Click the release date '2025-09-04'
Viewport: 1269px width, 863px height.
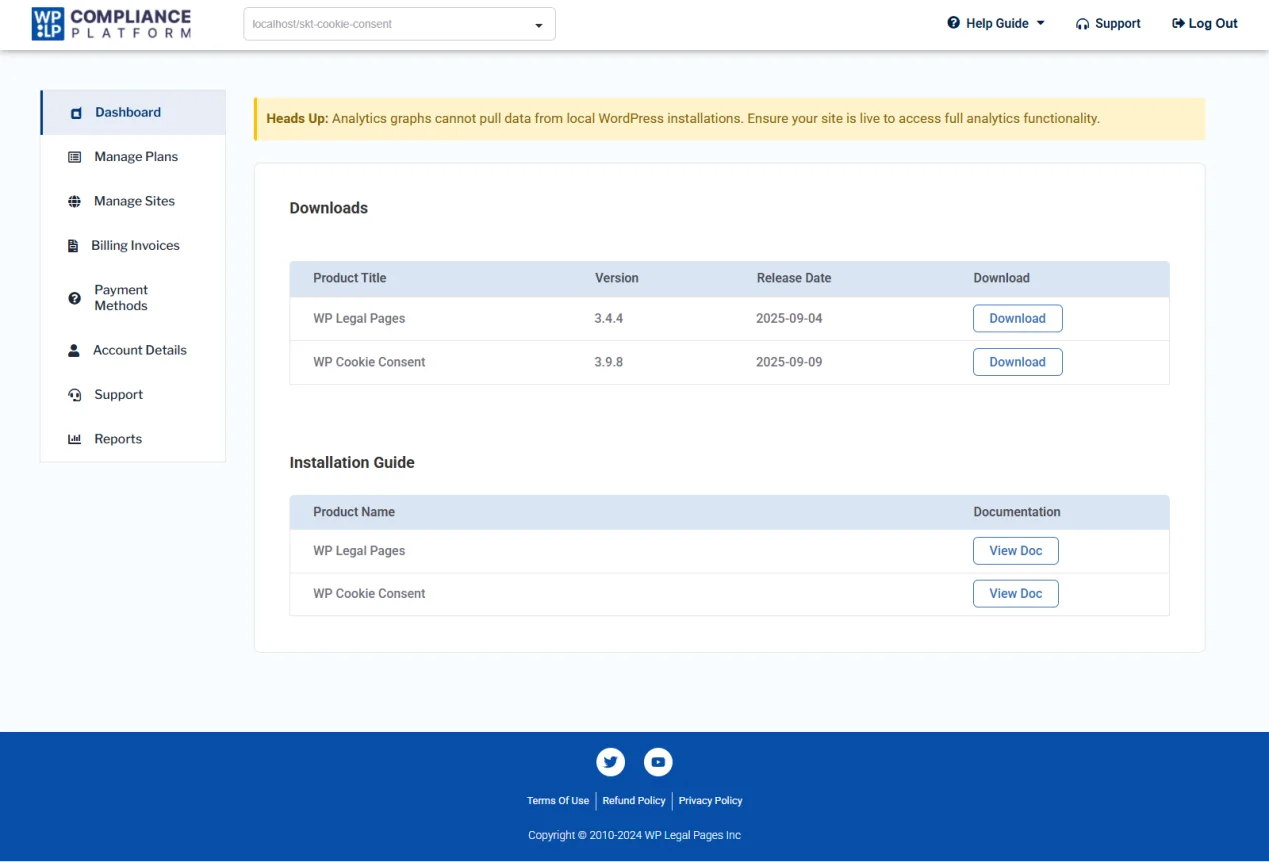point(789,319)
